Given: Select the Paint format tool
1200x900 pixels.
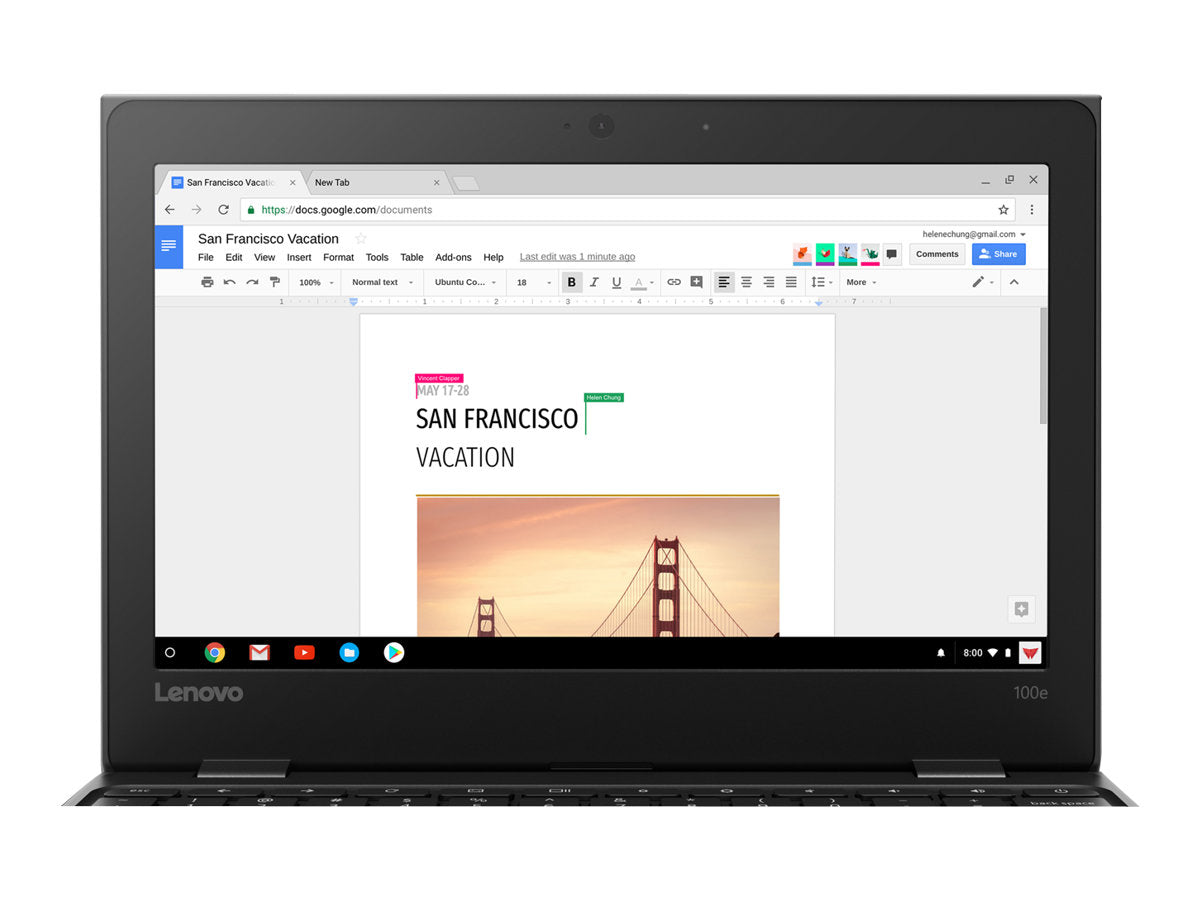Looking at the screenshot, I should pos(274,282).
